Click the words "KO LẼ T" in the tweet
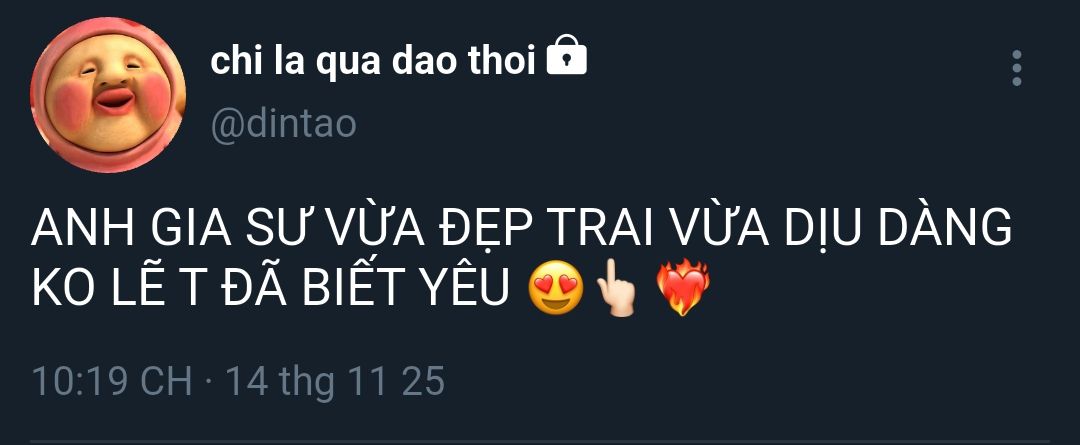Image resolution: width=1080 pixels, height=445 pixels. [x=119, y=287]
